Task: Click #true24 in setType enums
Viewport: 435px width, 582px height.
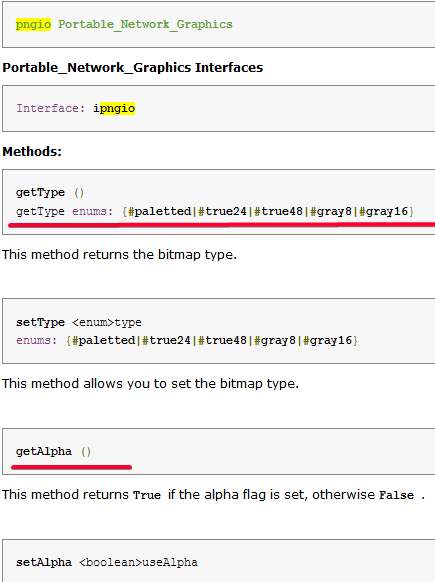Action: (x=166, y=340)
